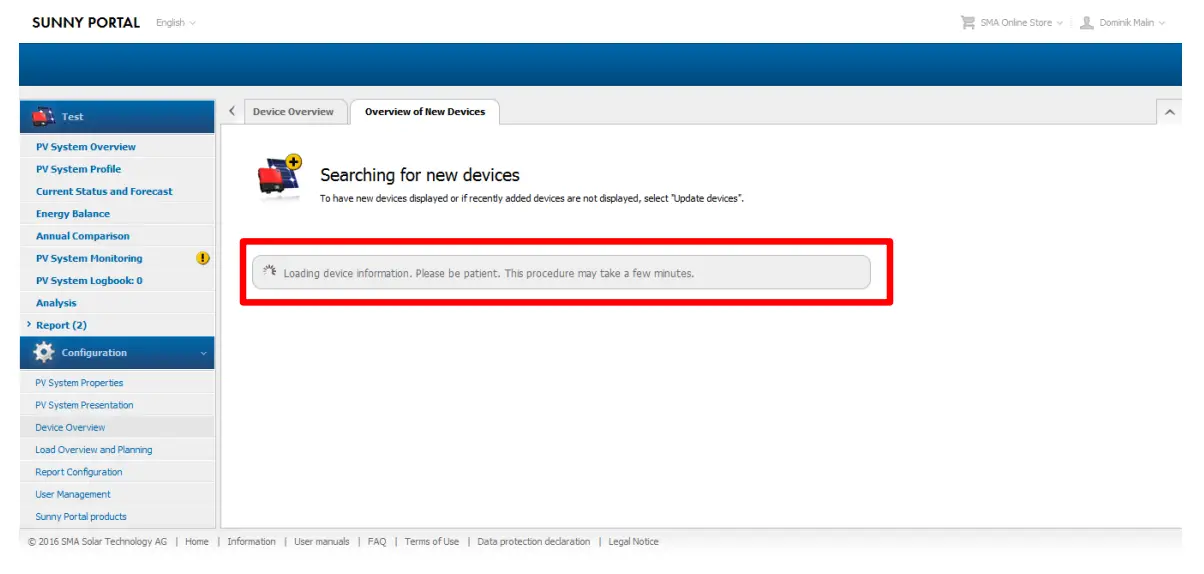This screenshot has width=1204, height=574.
Task: Click the Loading device information status bar
Action: [561, 272]
